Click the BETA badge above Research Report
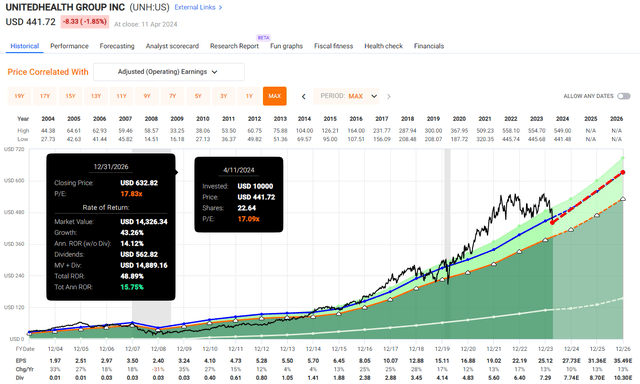Viewport: 640px width, 384px height. click(264, 38)
